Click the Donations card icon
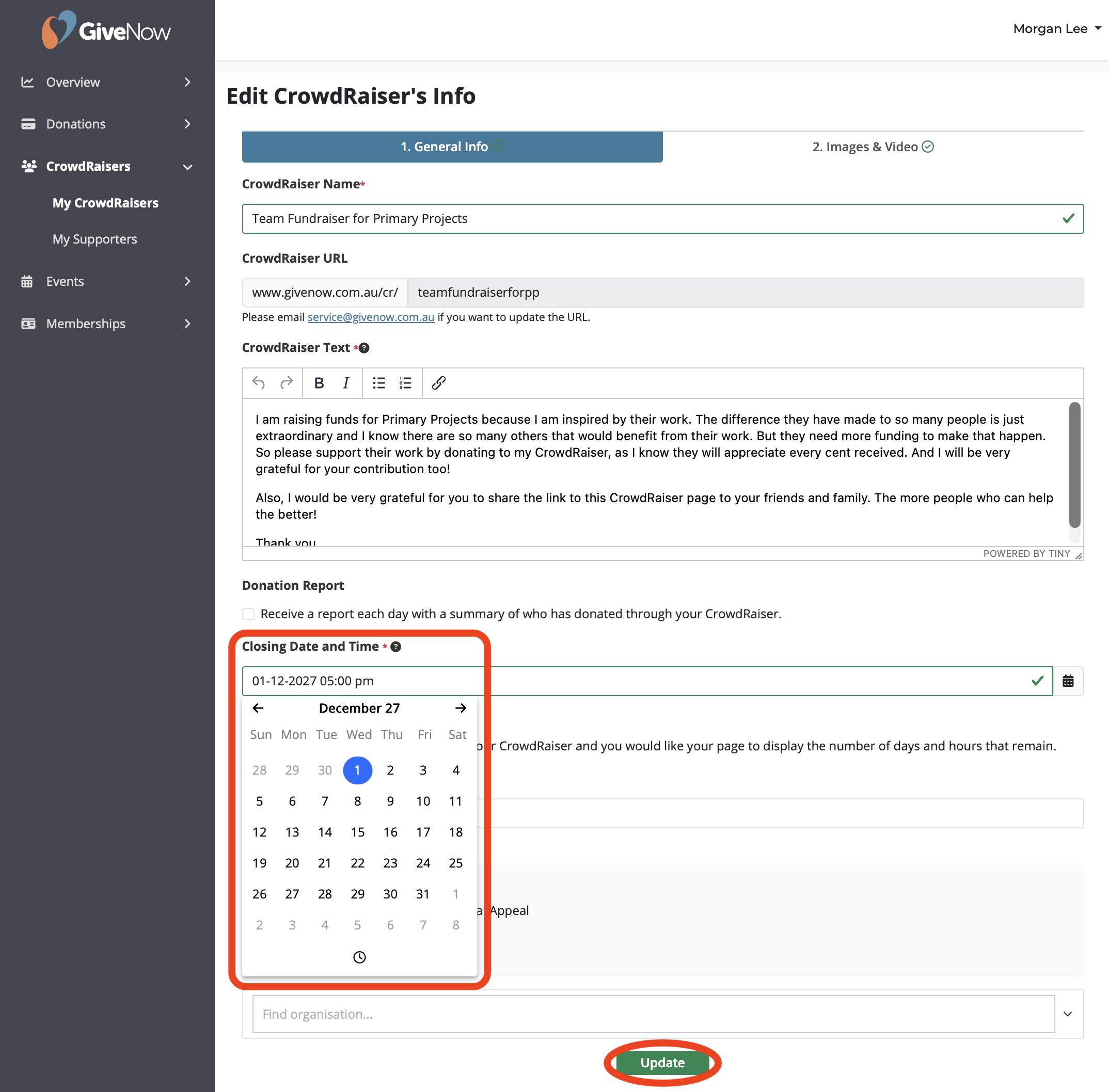The width and height of the screenshot is (1109, 1092). 27,124
